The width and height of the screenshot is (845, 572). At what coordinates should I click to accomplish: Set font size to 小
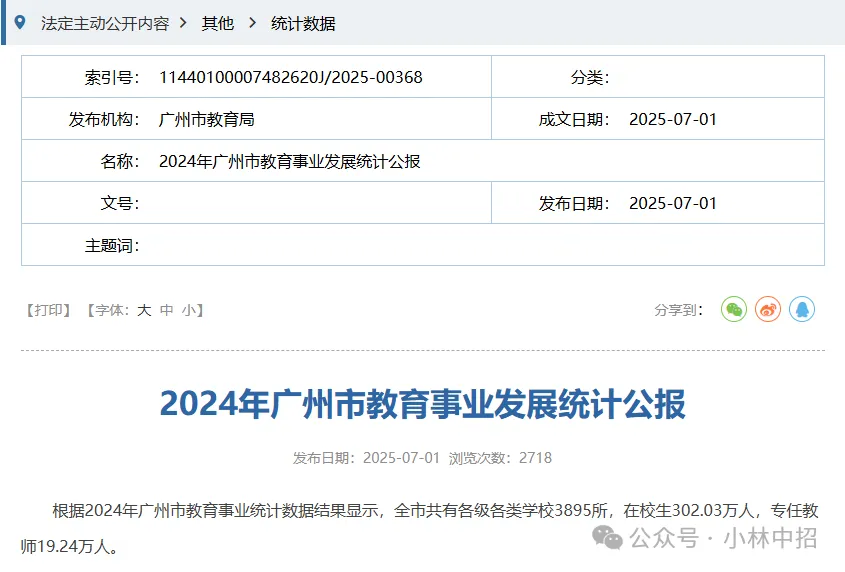189,310
